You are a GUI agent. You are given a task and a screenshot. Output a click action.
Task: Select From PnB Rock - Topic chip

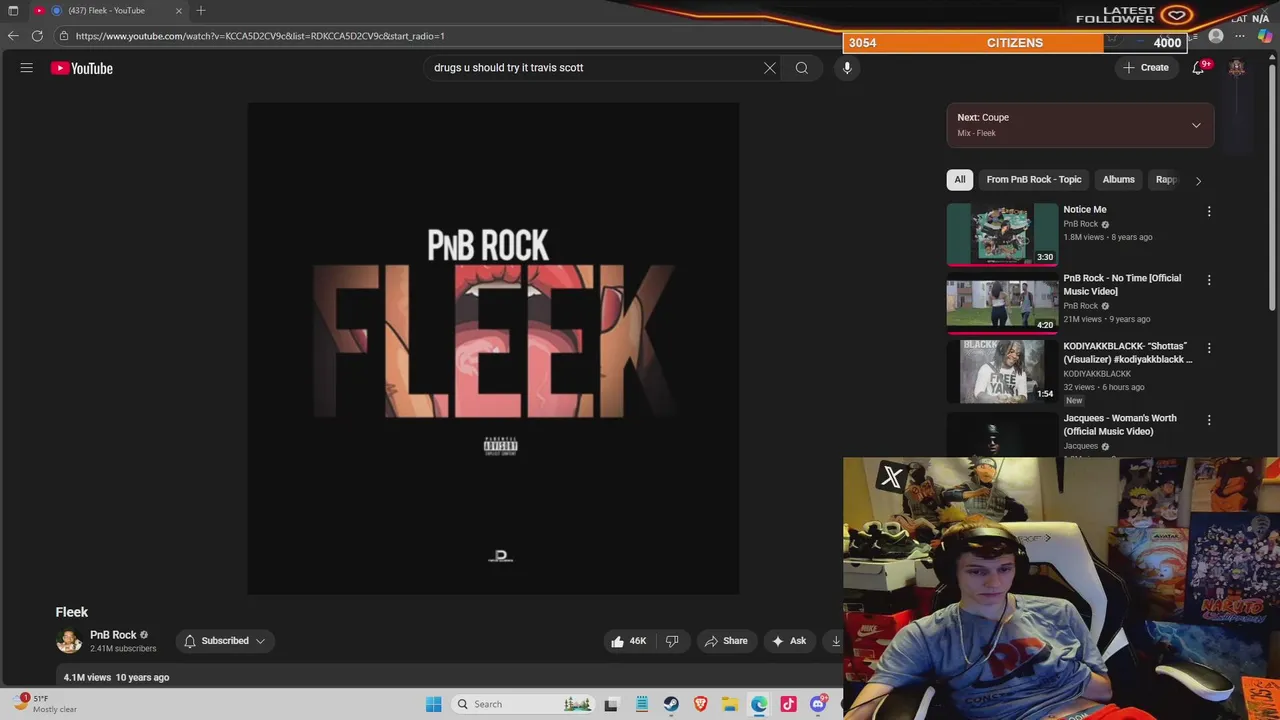(x=1034, y=180)
